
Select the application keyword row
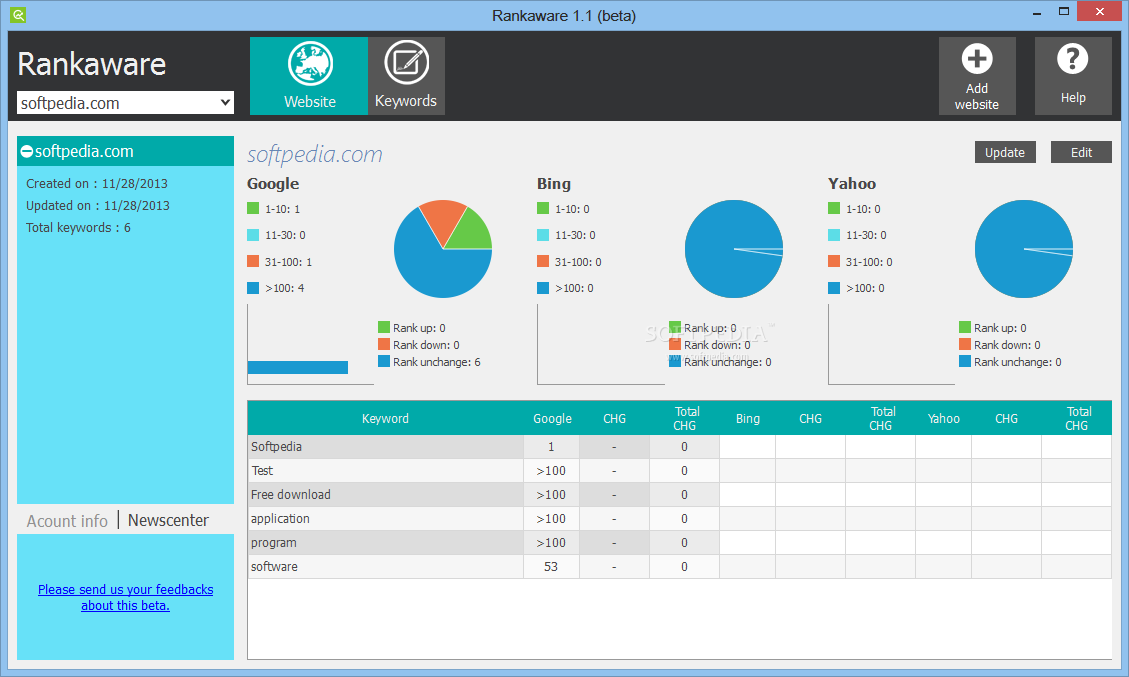click(x=679, y=519)
